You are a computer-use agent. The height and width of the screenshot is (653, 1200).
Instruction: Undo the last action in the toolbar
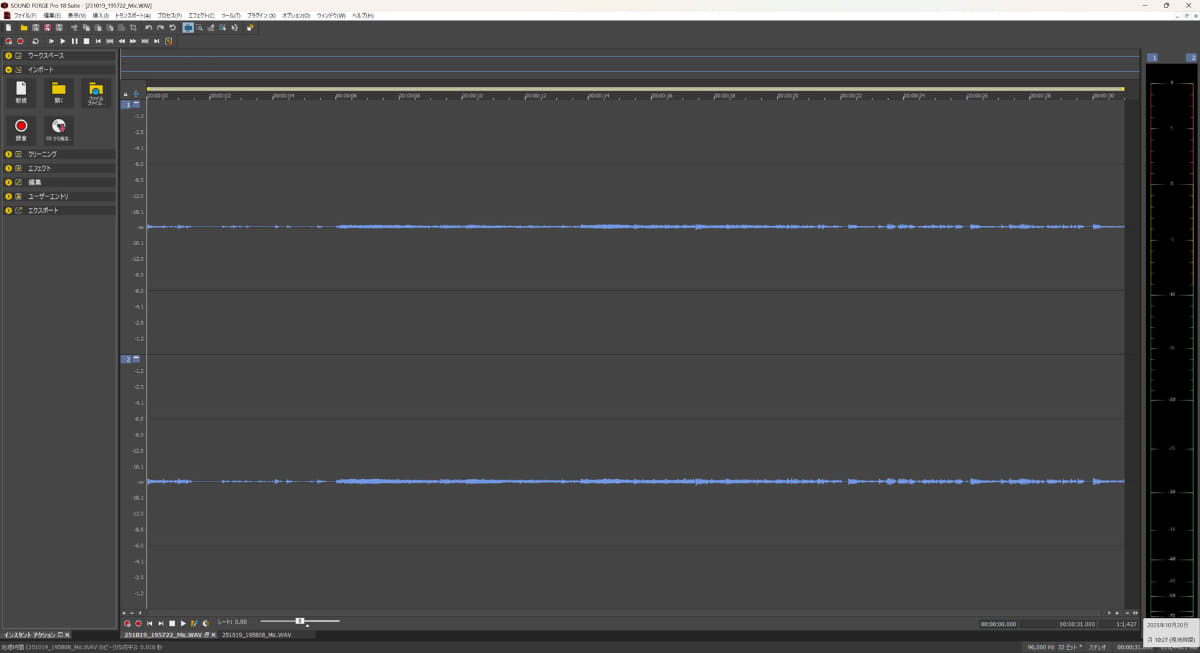pos(148,28)
